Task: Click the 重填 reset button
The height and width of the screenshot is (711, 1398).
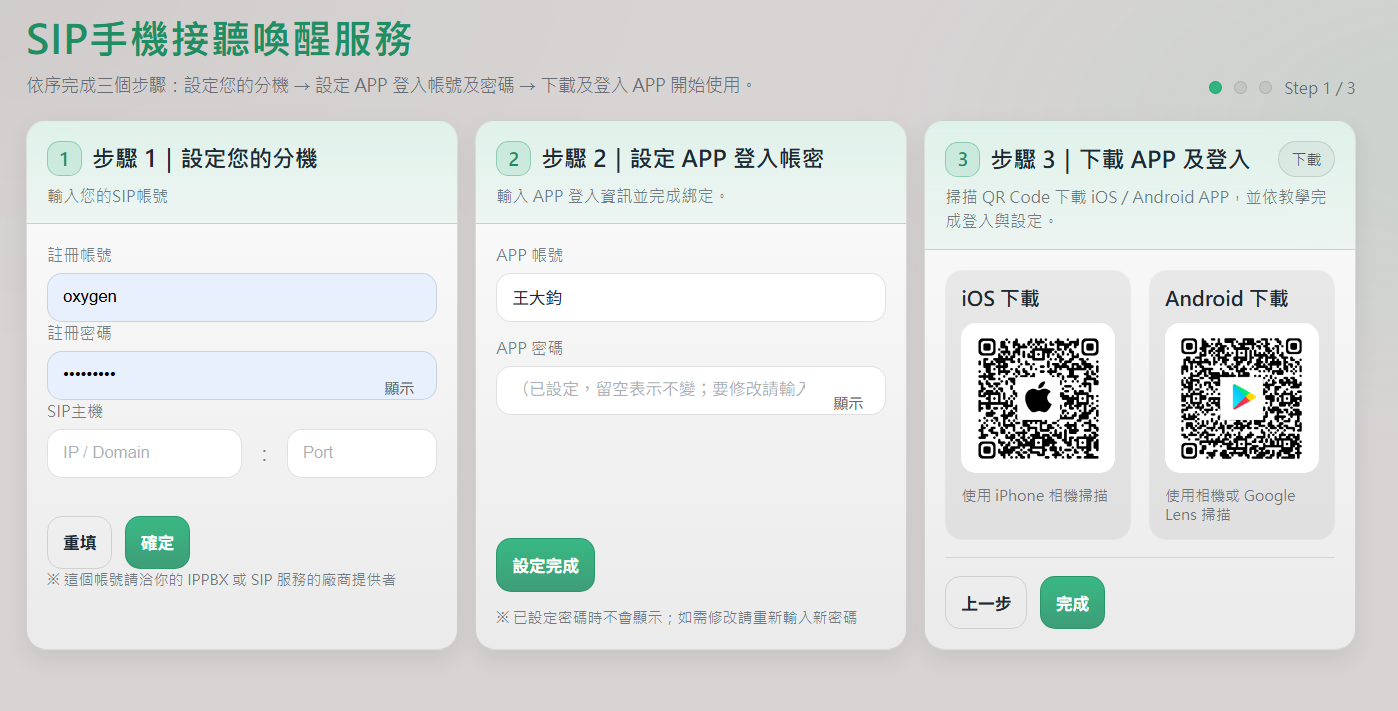Action: pyautogui.click(x=80, y=542)
